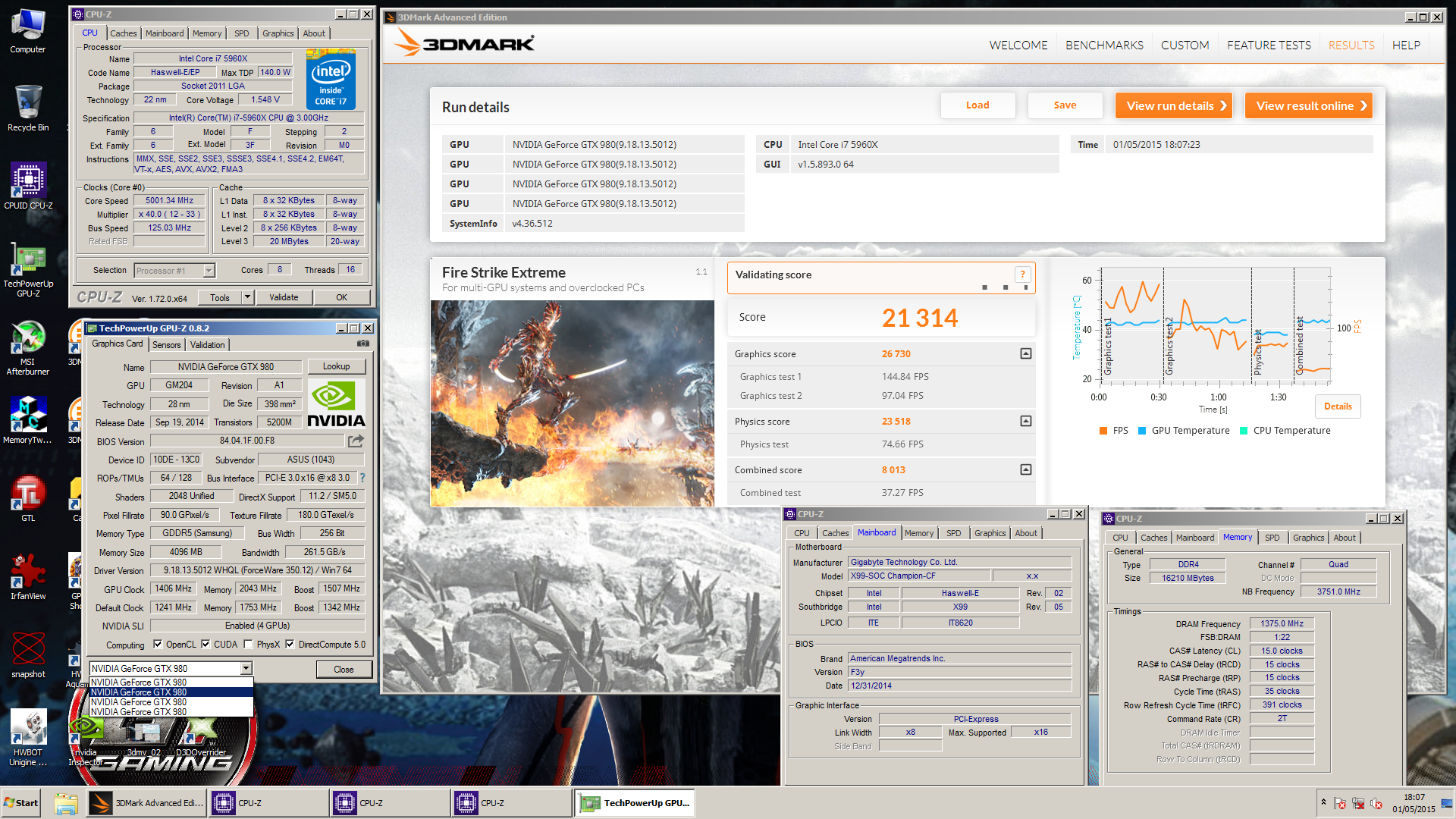This screenshot has width=1456, height=819.
Task: Open the CPU-Z Tools dropdown arrow
Action: pyautogui.click(x=247, y=297)
